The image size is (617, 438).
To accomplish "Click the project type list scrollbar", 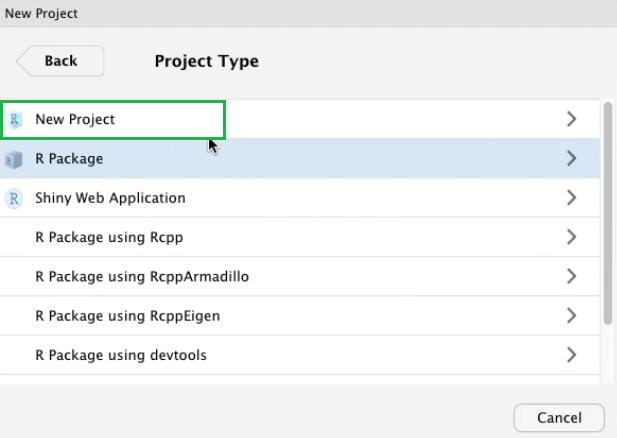I will (x=607, y=212).
